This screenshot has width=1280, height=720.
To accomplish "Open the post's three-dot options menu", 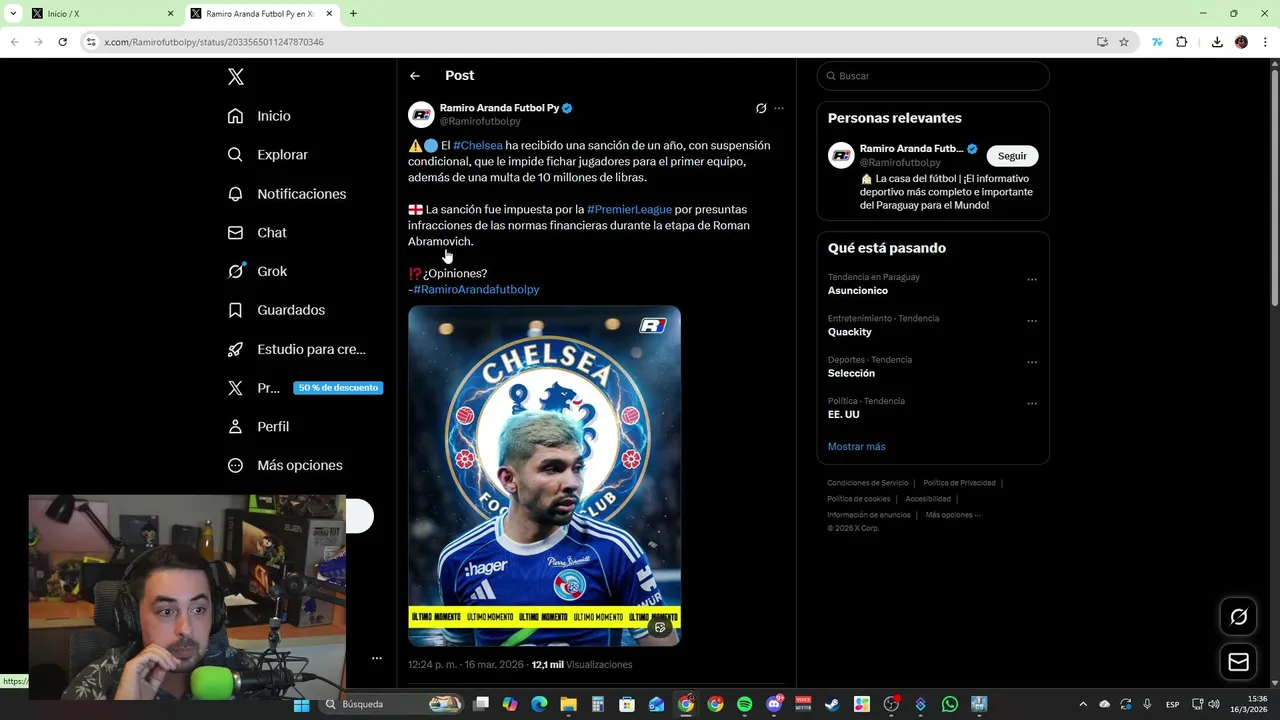I will click(779, 108).
